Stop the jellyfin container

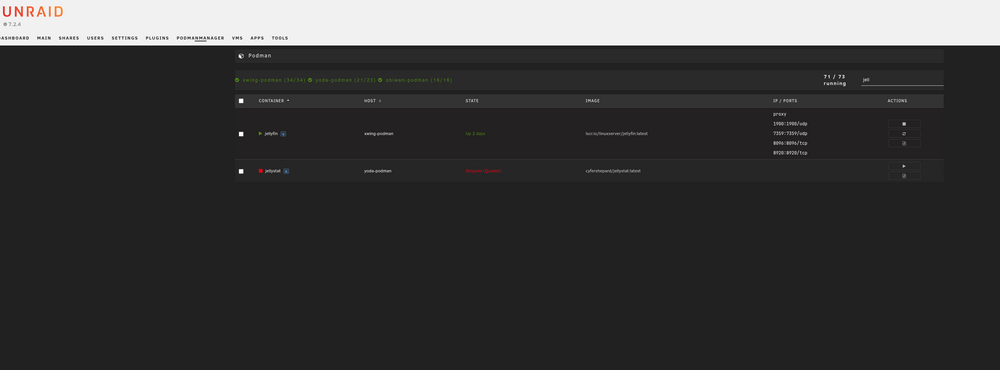pyautogui.click(x=904, y=124)
